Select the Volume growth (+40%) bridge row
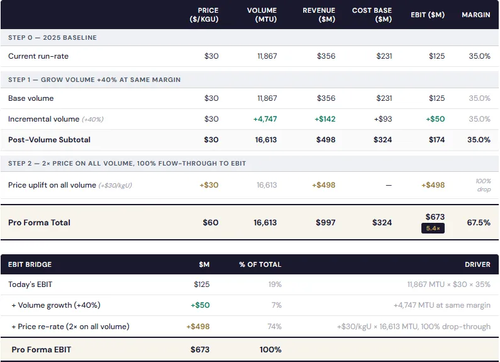 [x=250, y=305]
